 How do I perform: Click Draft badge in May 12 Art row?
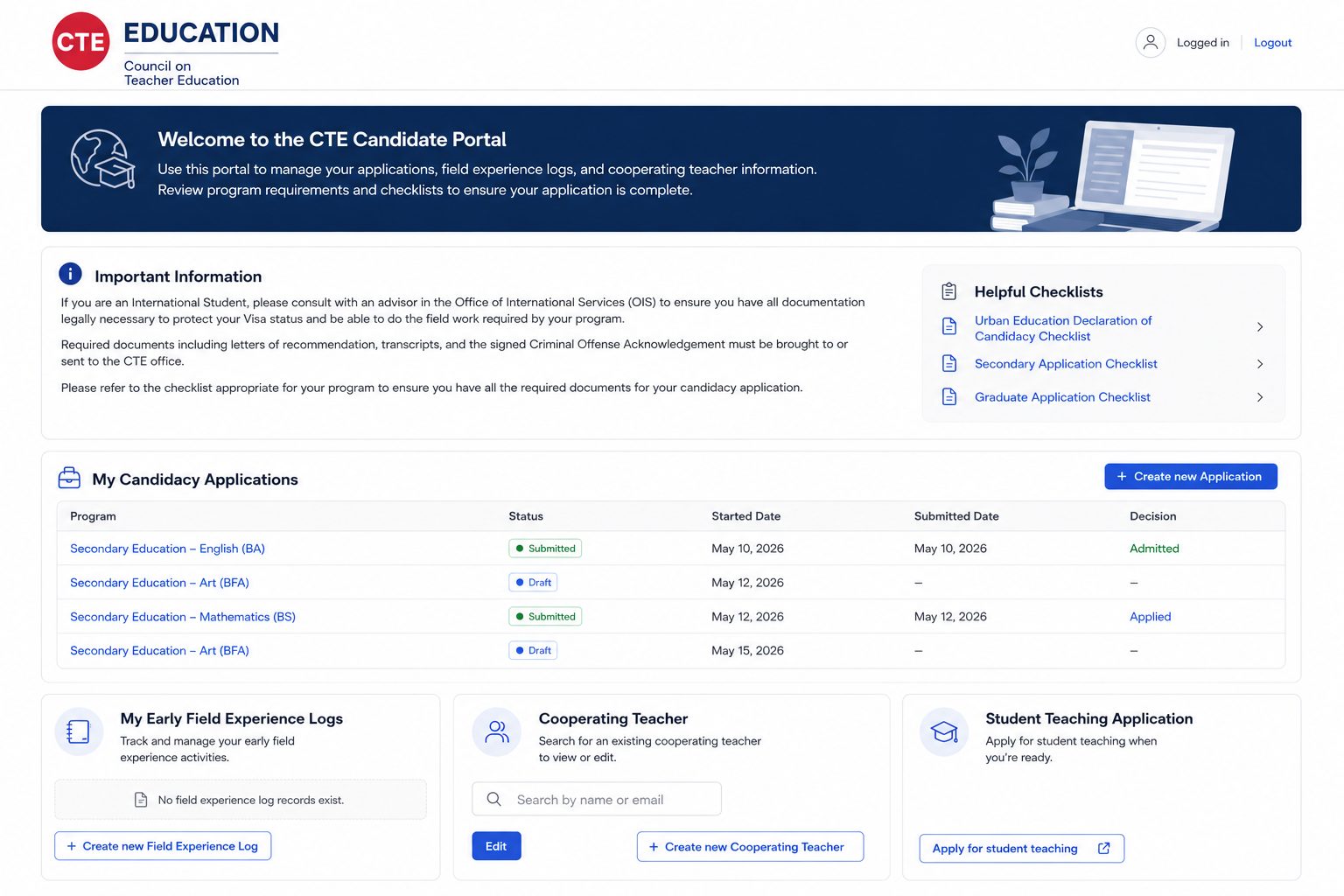click(533, 583)
